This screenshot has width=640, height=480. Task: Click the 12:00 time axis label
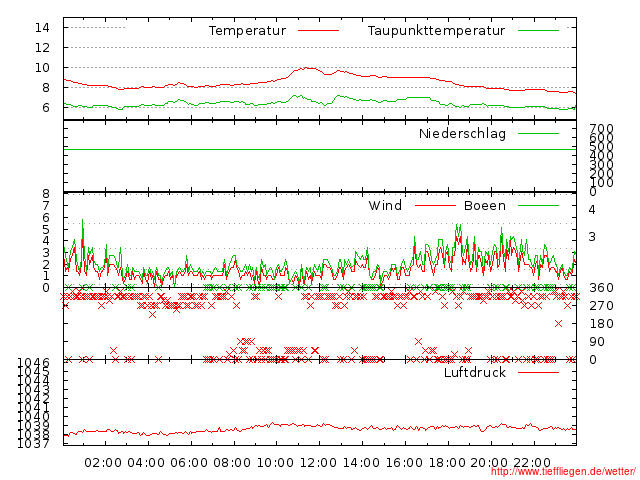click(318, 463)
